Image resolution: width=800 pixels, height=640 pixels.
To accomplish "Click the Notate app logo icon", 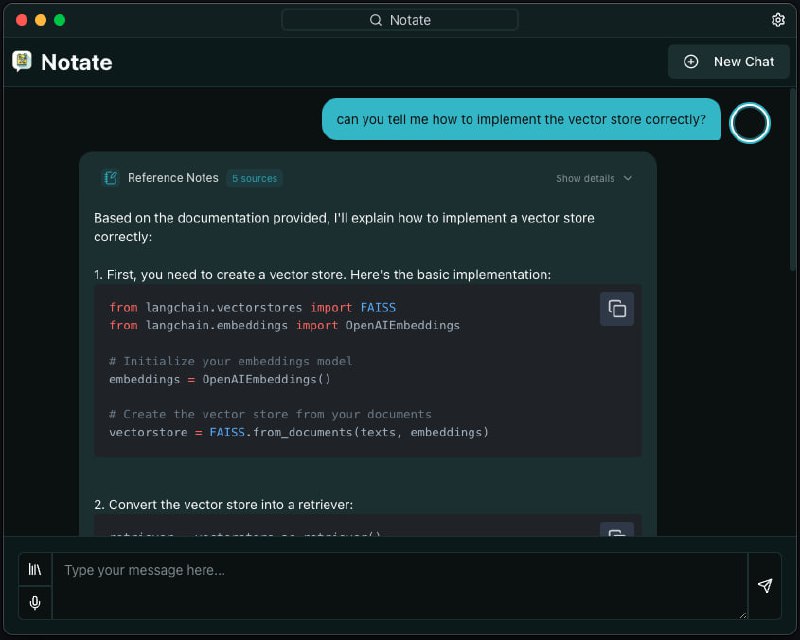I will (x=22, y=61).
